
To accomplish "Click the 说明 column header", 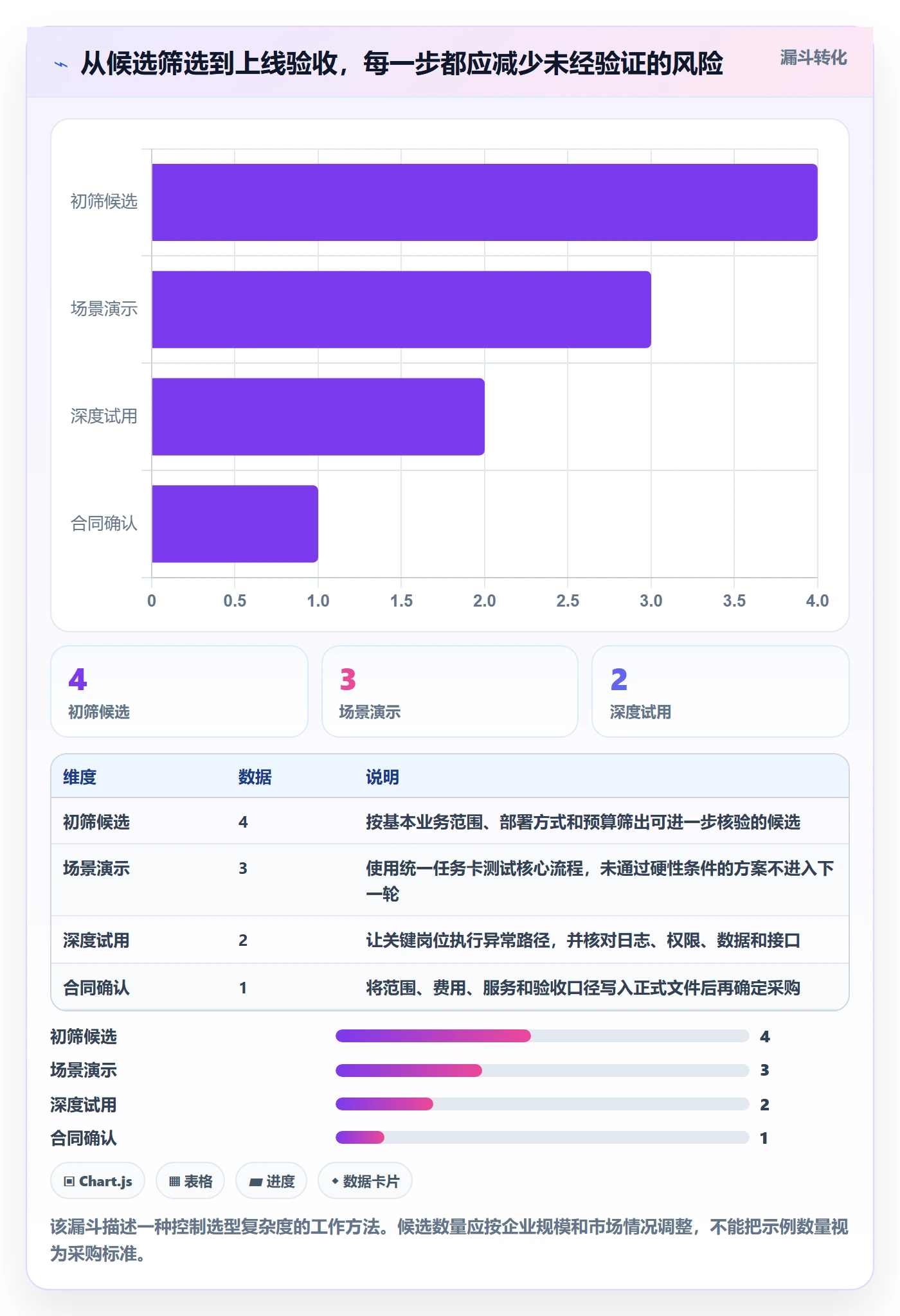I will point(382,777).
